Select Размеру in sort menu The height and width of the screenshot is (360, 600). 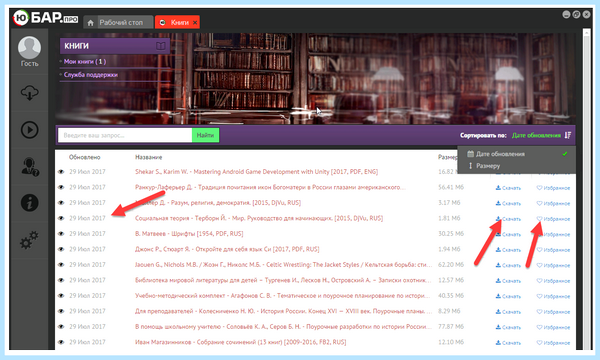point(517,166)
